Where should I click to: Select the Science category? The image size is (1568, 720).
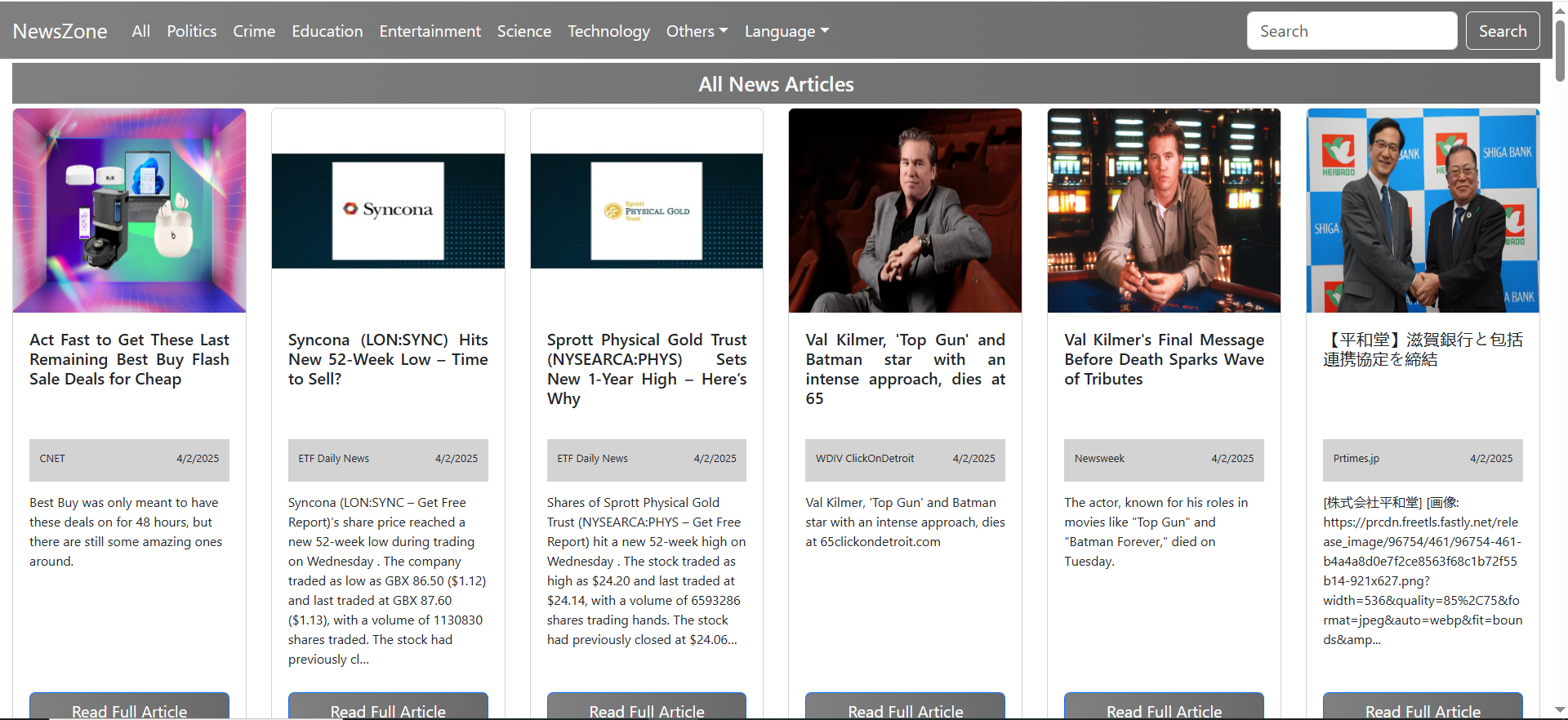[524, 31]
